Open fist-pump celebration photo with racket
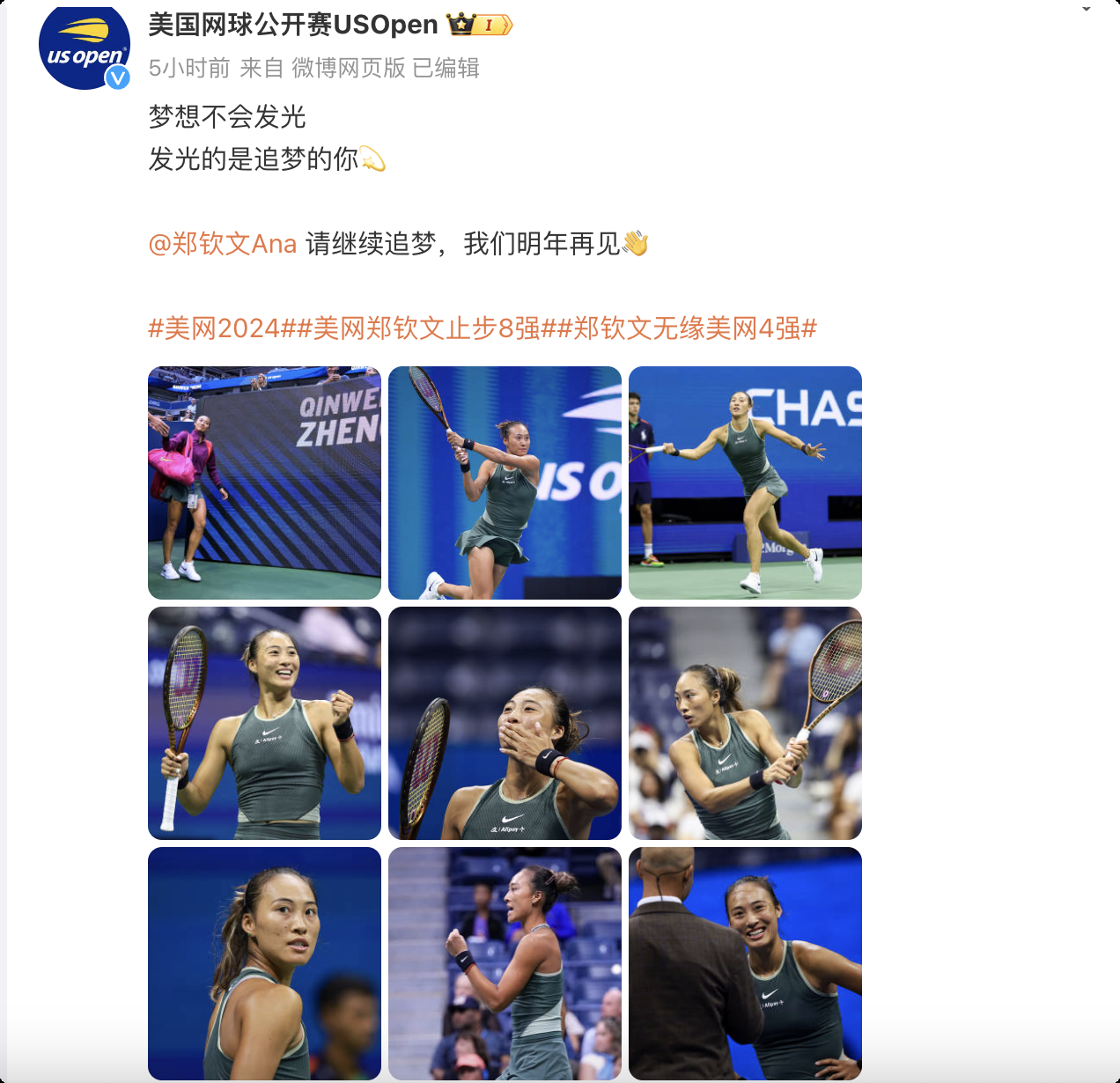The width and height of the screenshot is (1120, 1083). pos(264,723)
